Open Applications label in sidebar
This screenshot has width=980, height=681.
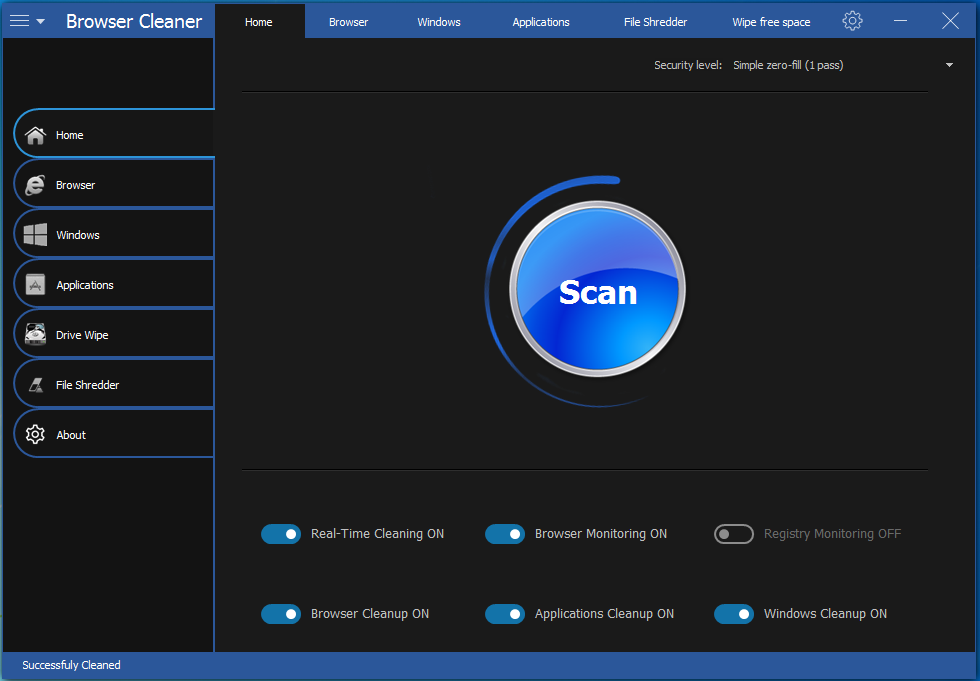coord(85,285)
